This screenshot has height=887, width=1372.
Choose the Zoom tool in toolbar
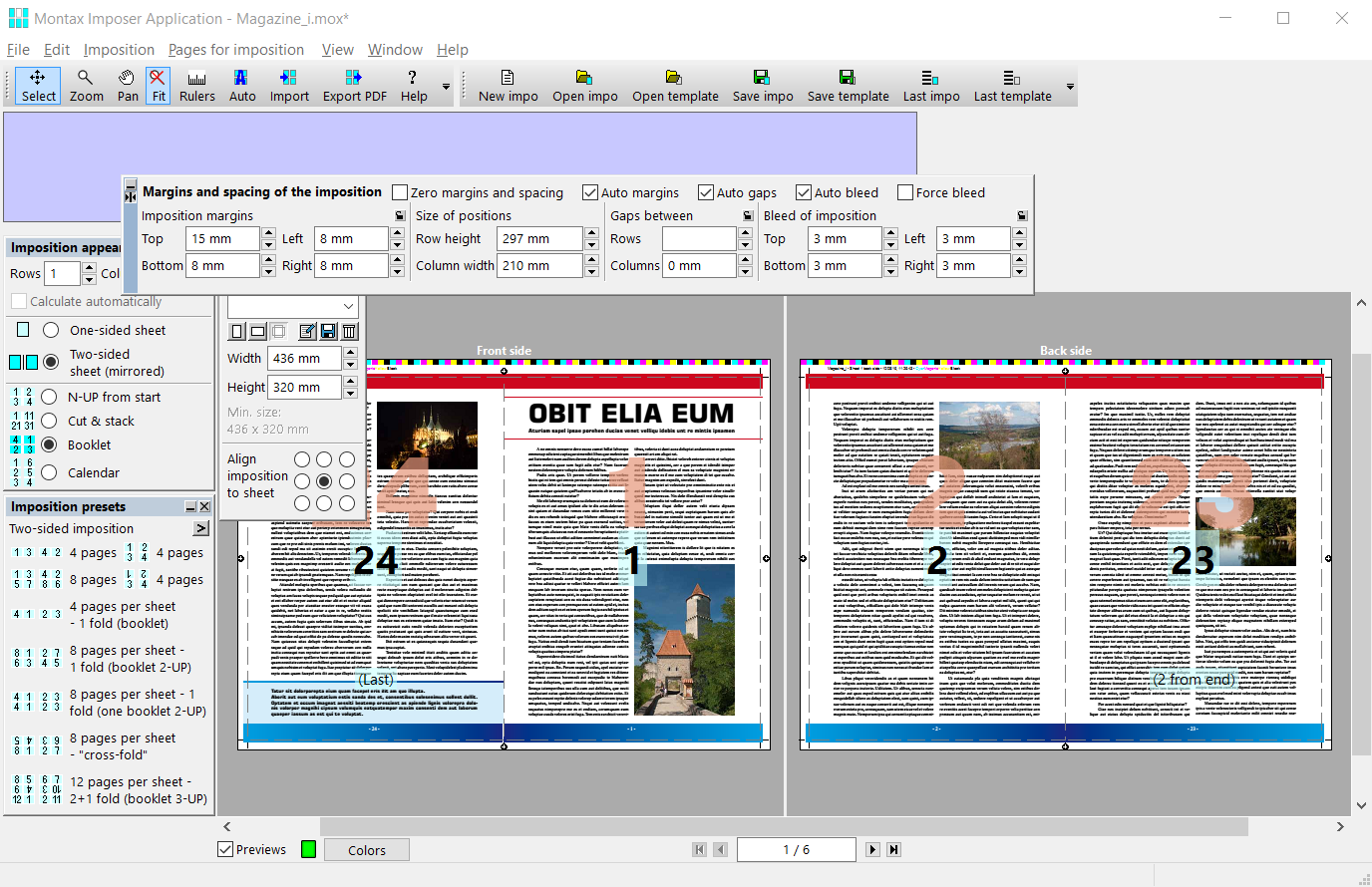[86, 86]
